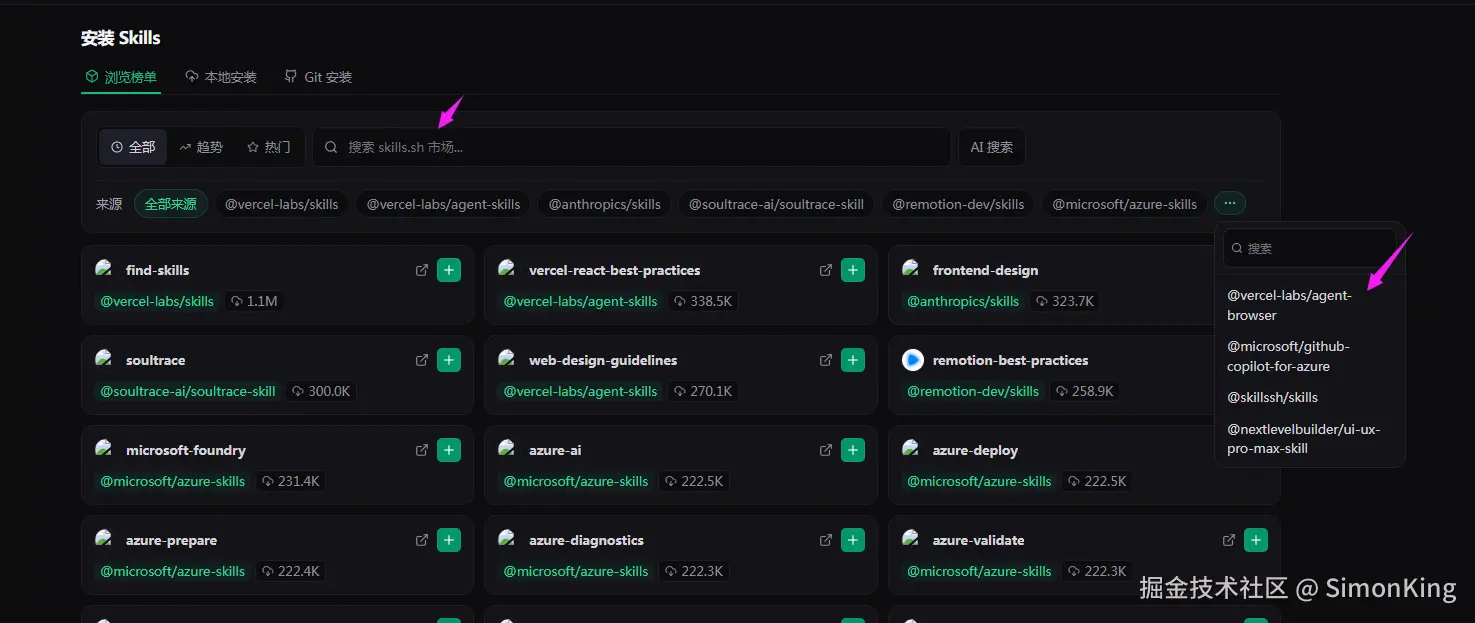This screenshot has height=623, width=1475.
Task: Install azure-prepare with green plus
Action: pos(449,540)
